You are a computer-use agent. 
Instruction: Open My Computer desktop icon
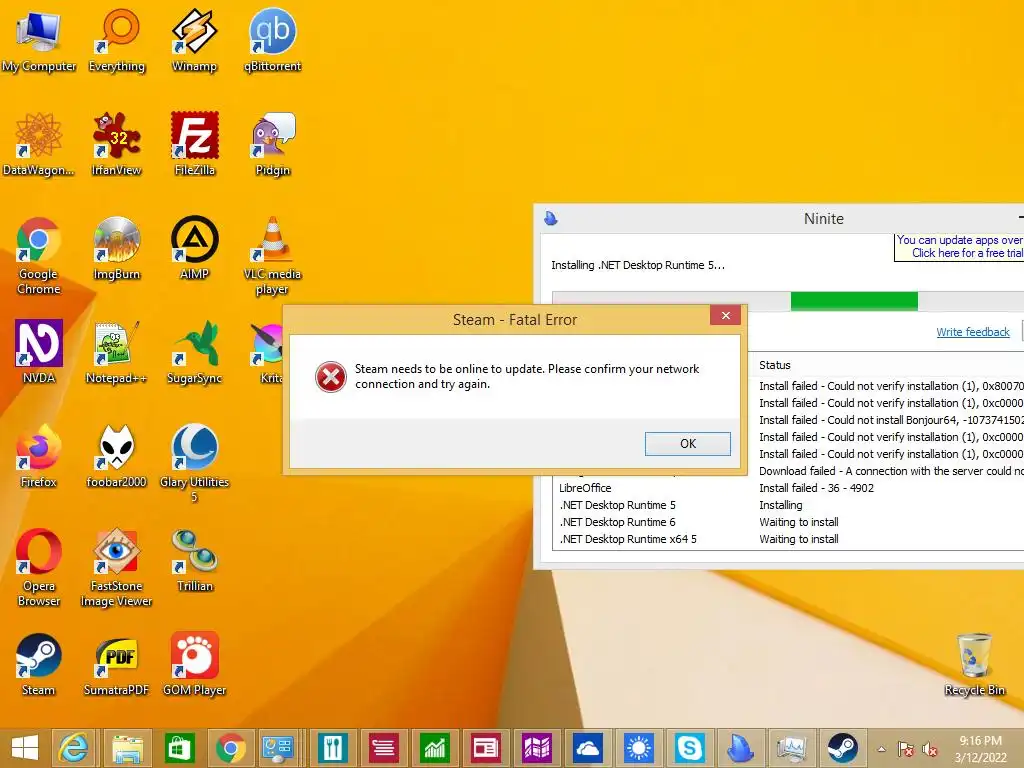click(x=39, y=40)
